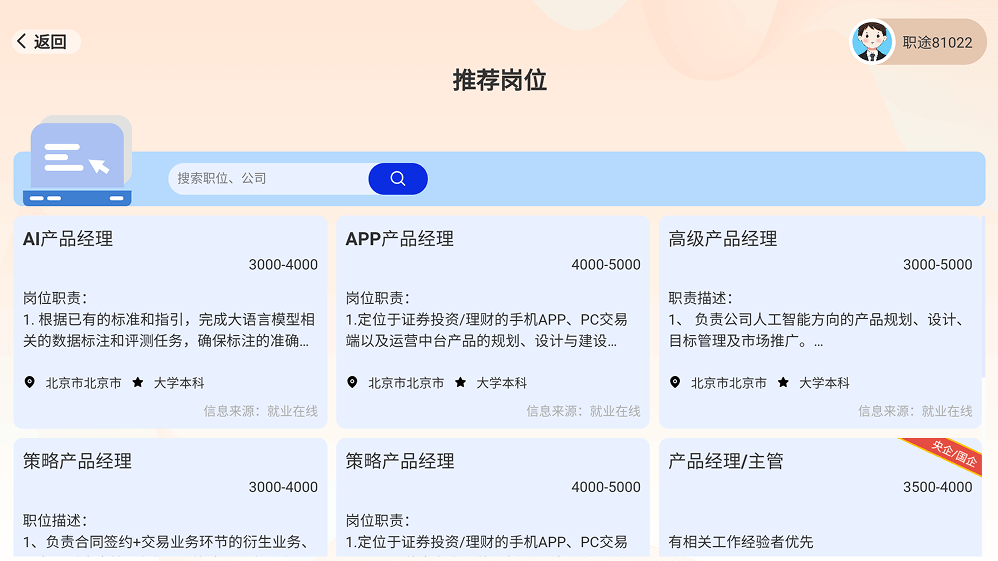Viewport: 998px width, 561px height.
Task: Click 北京市北京市 in 高级产品经理 card
Action: pos(729,383)
